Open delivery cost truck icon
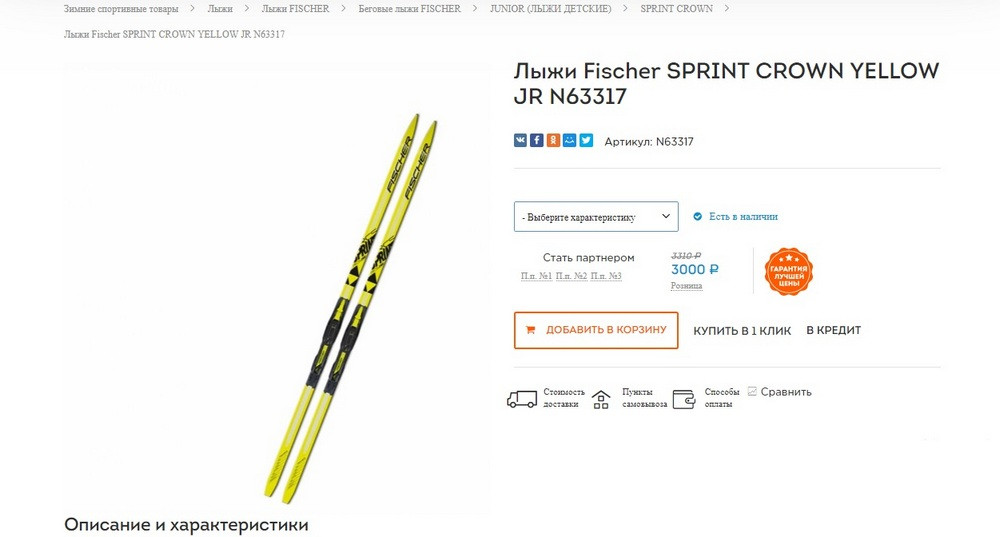 point(522,399)
